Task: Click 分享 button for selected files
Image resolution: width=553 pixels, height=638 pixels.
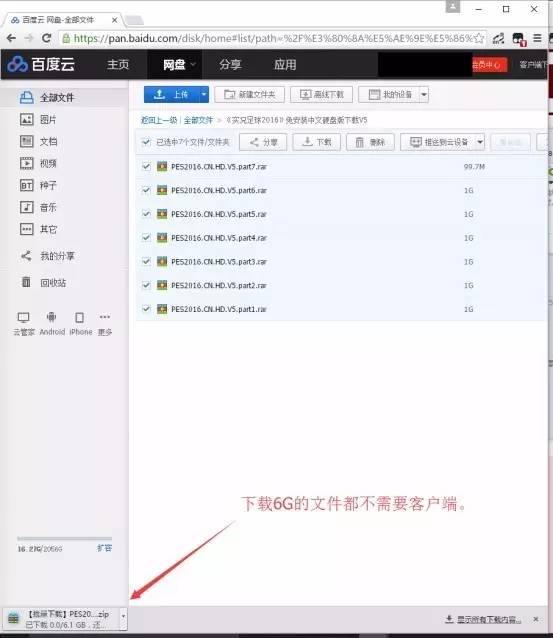Action: [263, 142]
